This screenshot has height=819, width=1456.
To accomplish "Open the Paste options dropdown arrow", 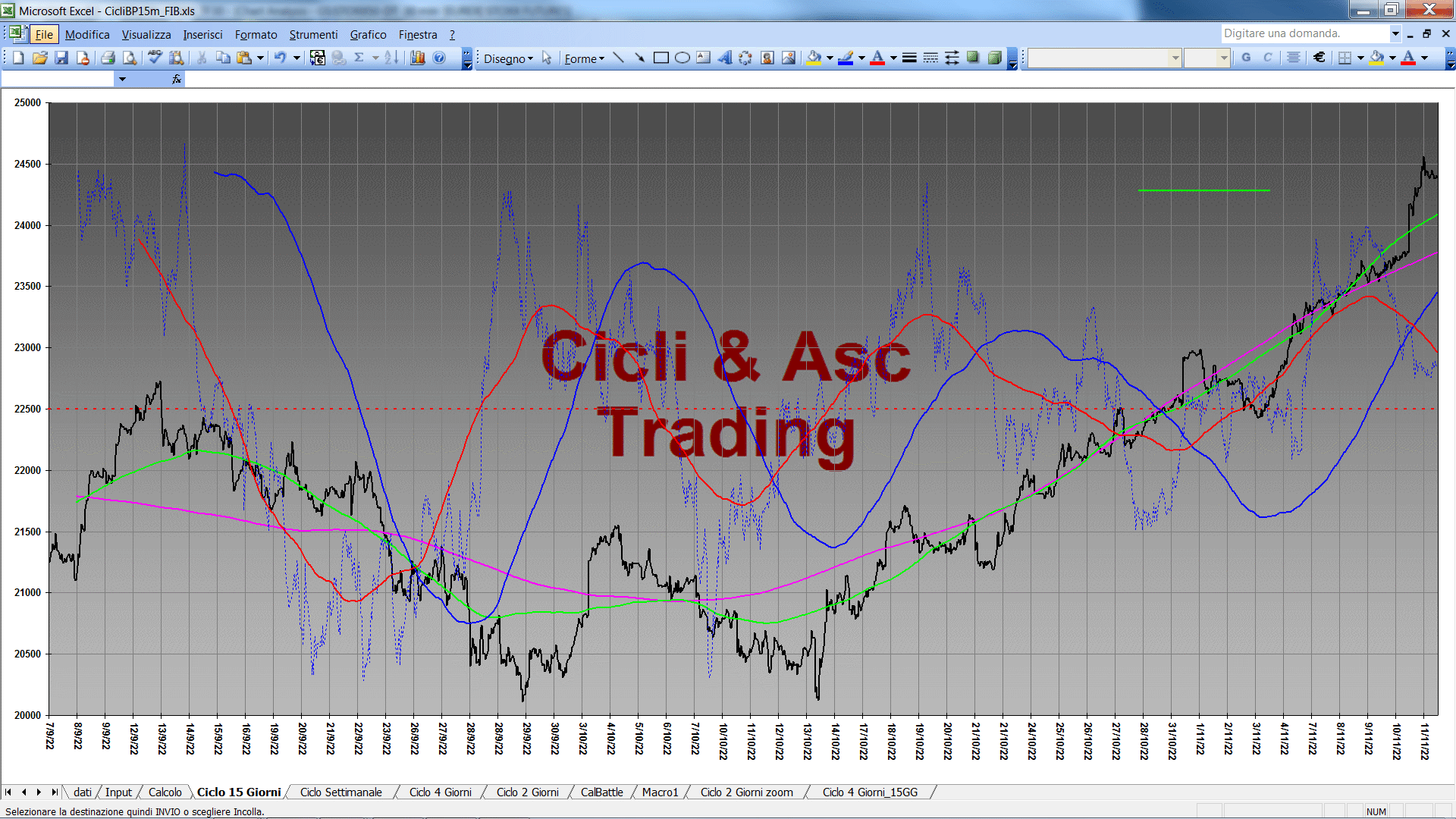I will coord(260,58).
